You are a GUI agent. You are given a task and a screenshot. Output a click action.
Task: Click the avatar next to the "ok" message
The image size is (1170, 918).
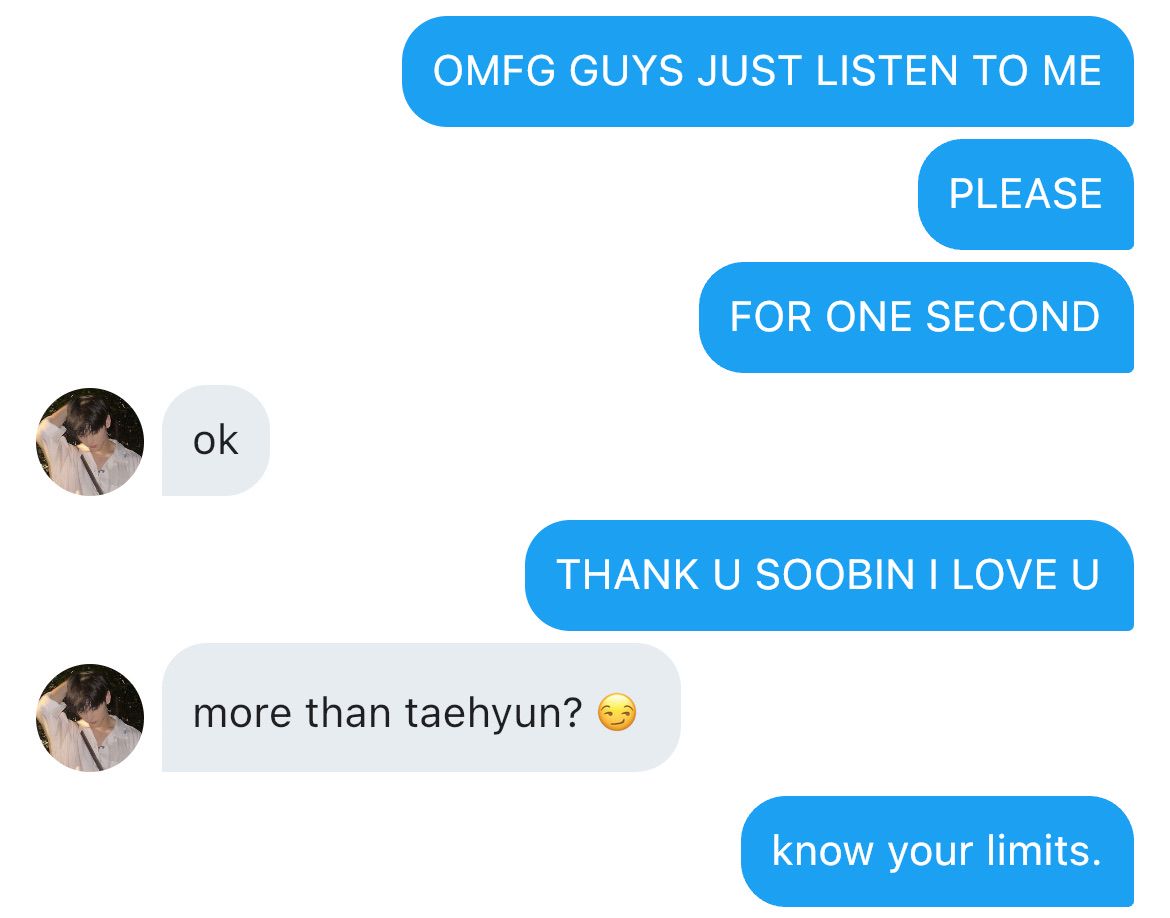click(x=90, y=441)
